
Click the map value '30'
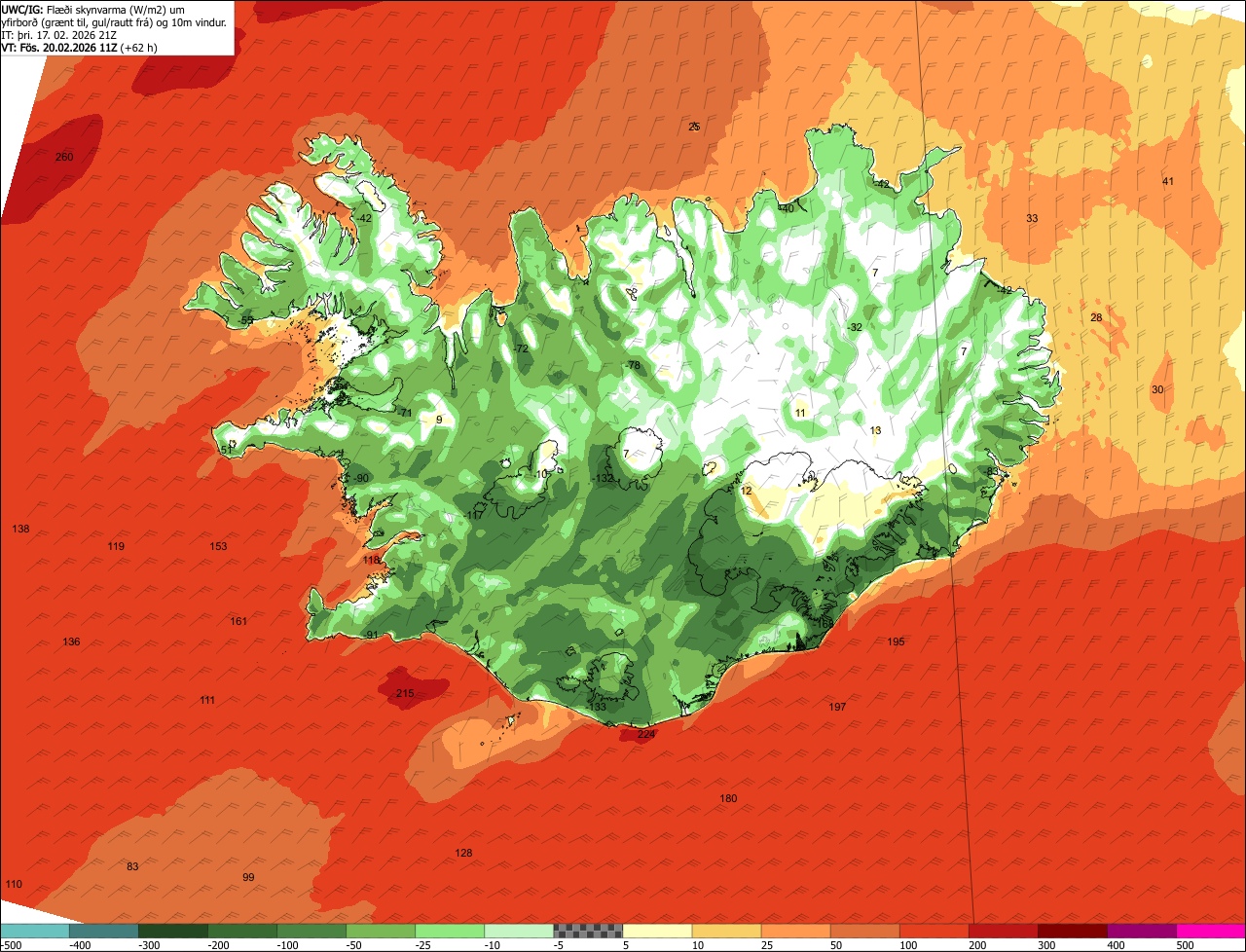coord(1157,389)
